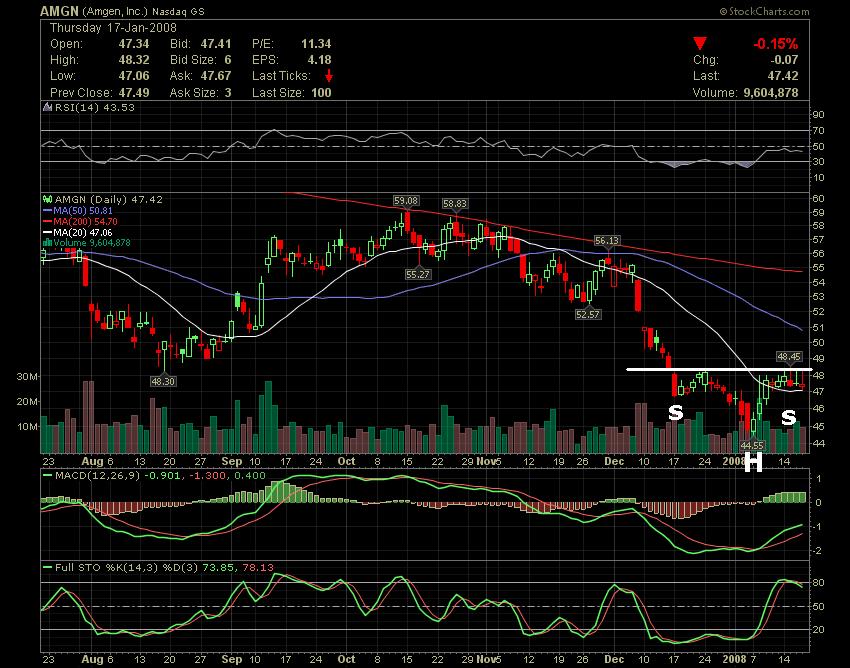Screen dimensions: 850x668
Task: Click the green Volume legend entry
Action: point(92,243)
